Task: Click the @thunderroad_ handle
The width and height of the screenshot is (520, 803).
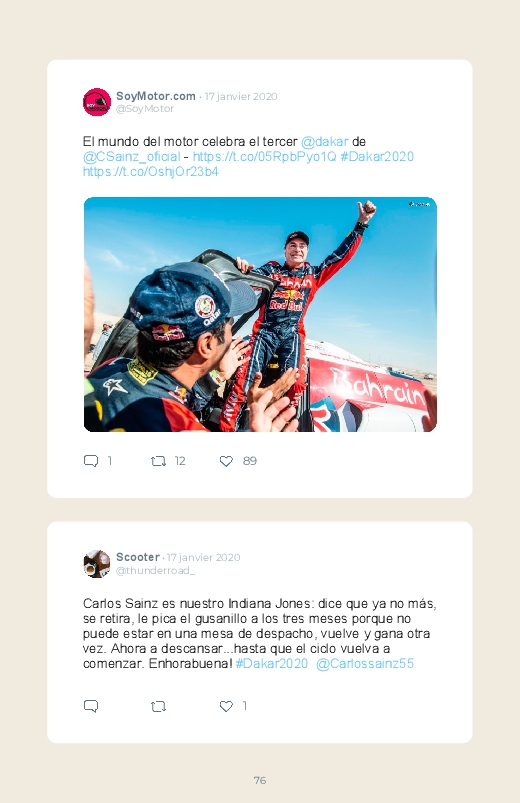Action: [155, 570]
